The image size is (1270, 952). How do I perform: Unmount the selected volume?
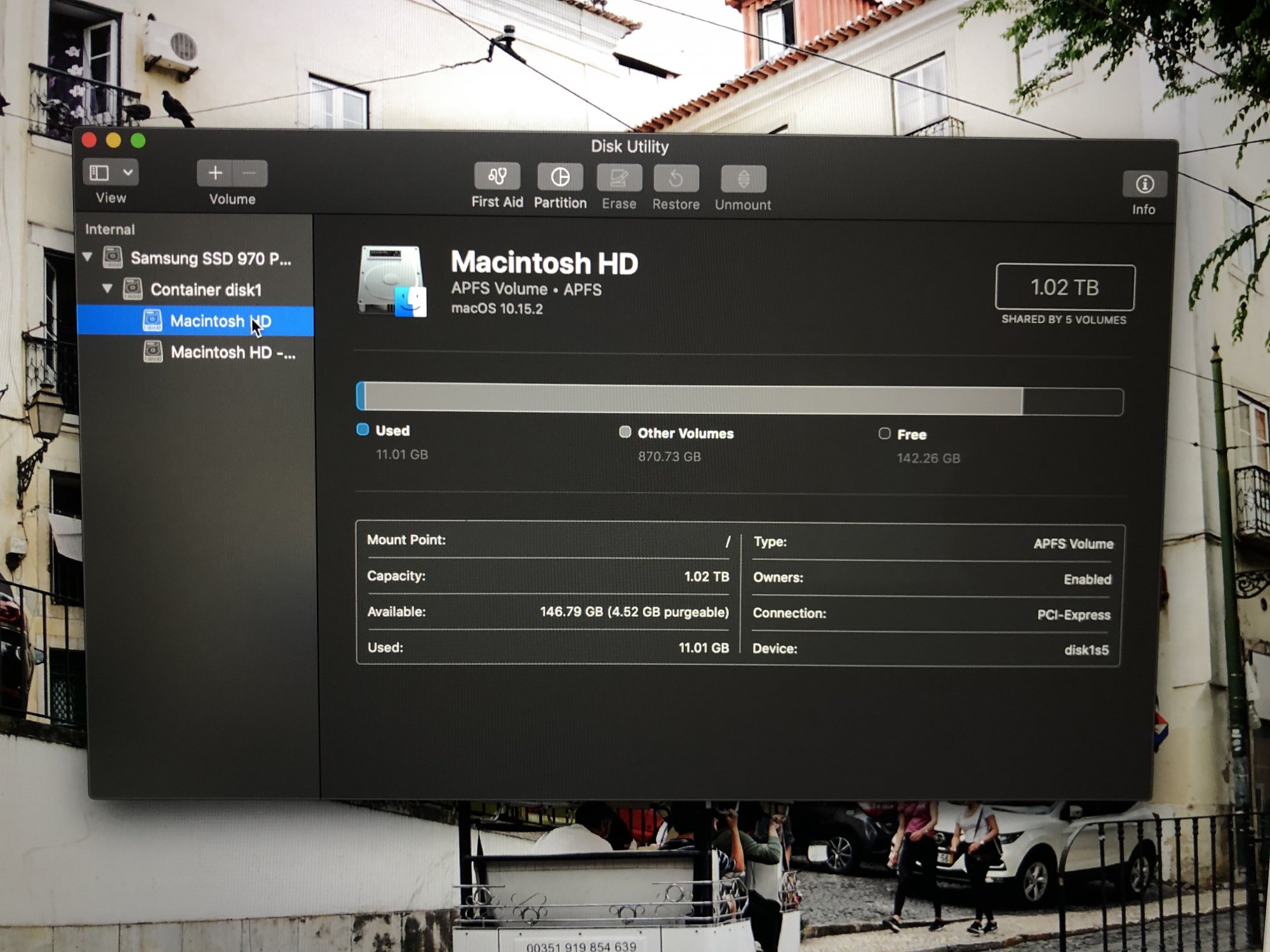[x=743, y=180]
